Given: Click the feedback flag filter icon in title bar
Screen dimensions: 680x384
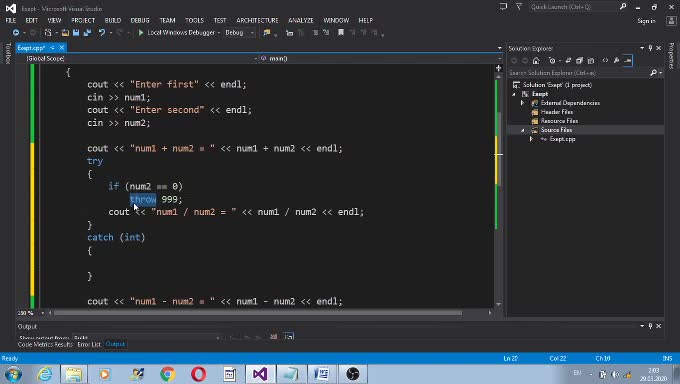Looking at the screenshot, I should [x=519, y=7].
